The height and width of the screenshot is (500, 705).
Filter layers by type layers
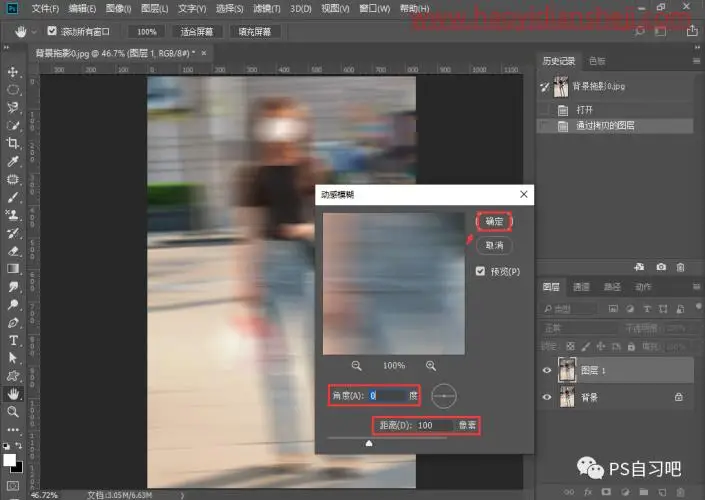pyautogui.click(x=647, y=309)
